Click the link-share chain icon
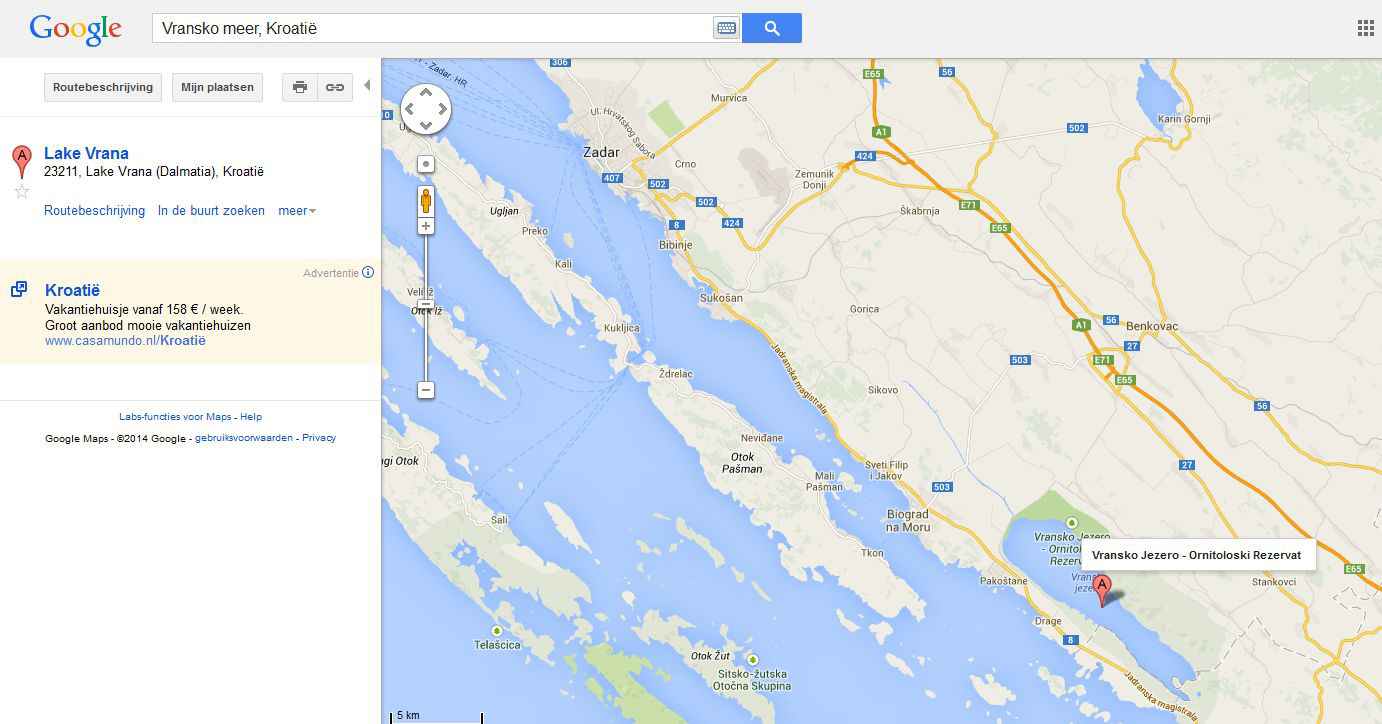Image resolution: width=1382 pixels, height=724 pixels. coord(335,87)
